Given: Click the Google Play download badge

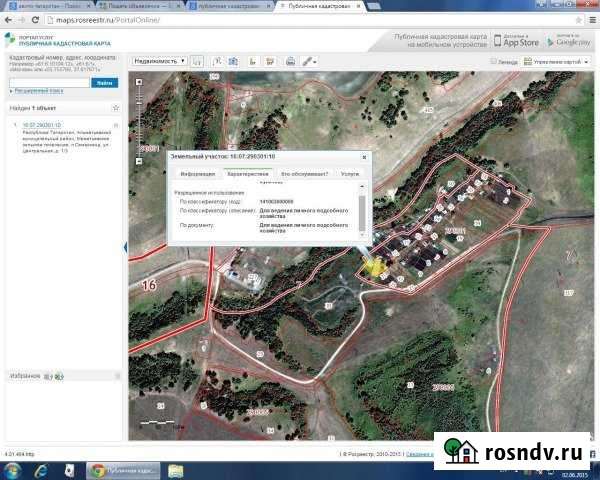Looking at the screenshot, I should point(569,41).
